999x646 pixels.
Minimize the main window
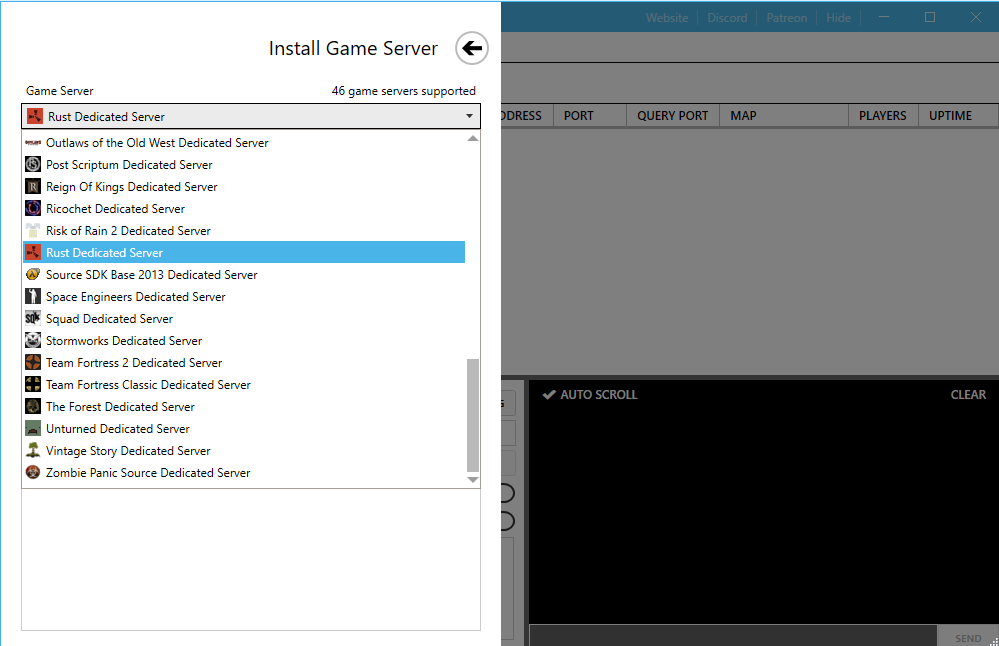[884, 17]
